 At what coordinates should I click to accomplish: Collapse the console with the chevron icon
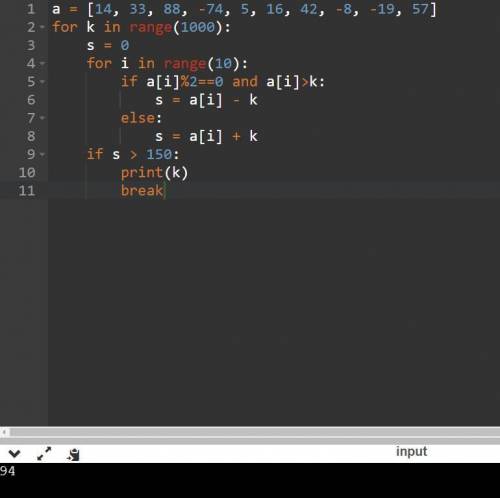pos(14,454)
